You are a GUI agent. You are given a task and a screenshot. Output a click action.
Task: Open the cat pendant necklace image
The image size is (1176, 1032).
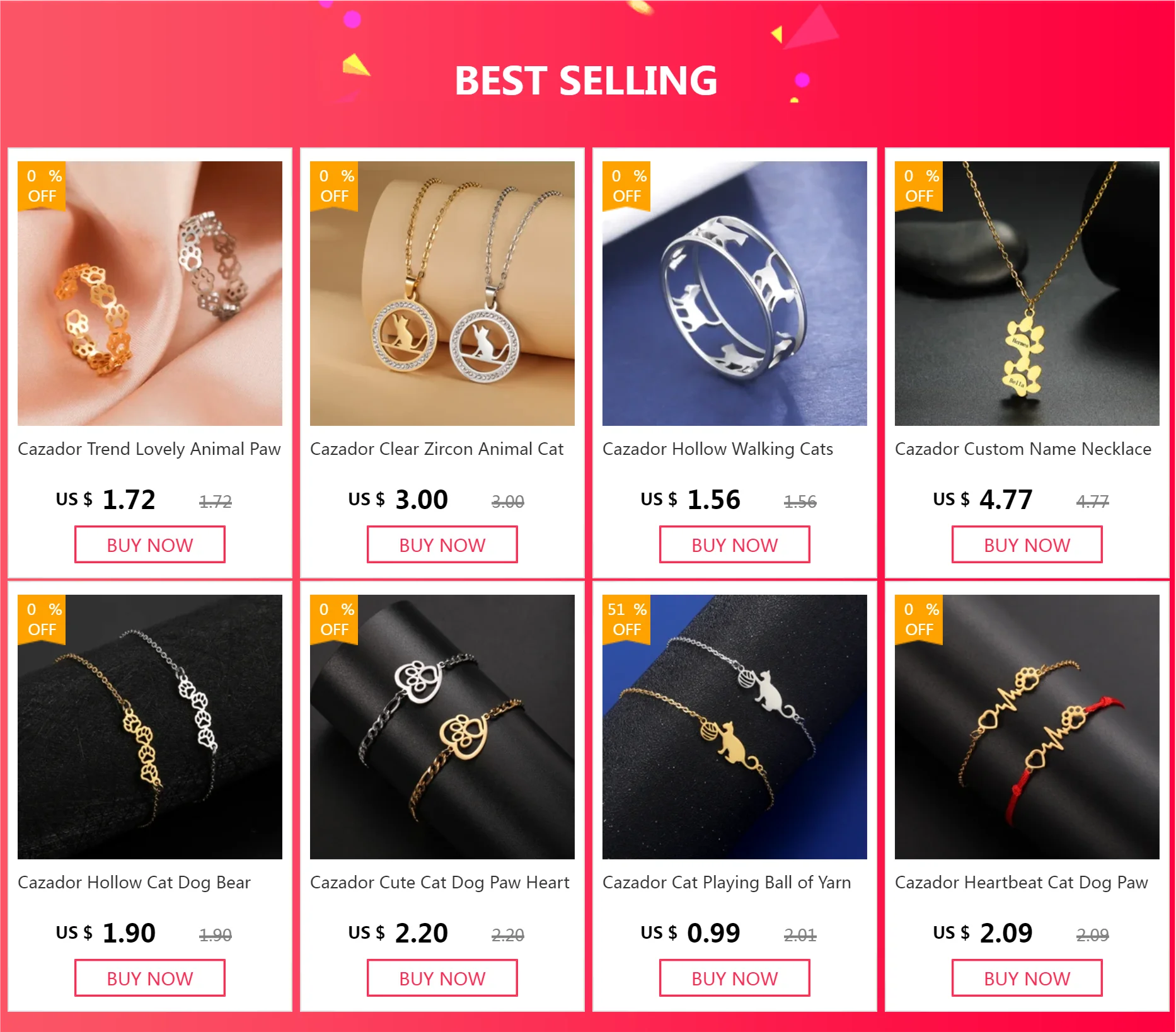pyautogui.click(x=442, y=294)
